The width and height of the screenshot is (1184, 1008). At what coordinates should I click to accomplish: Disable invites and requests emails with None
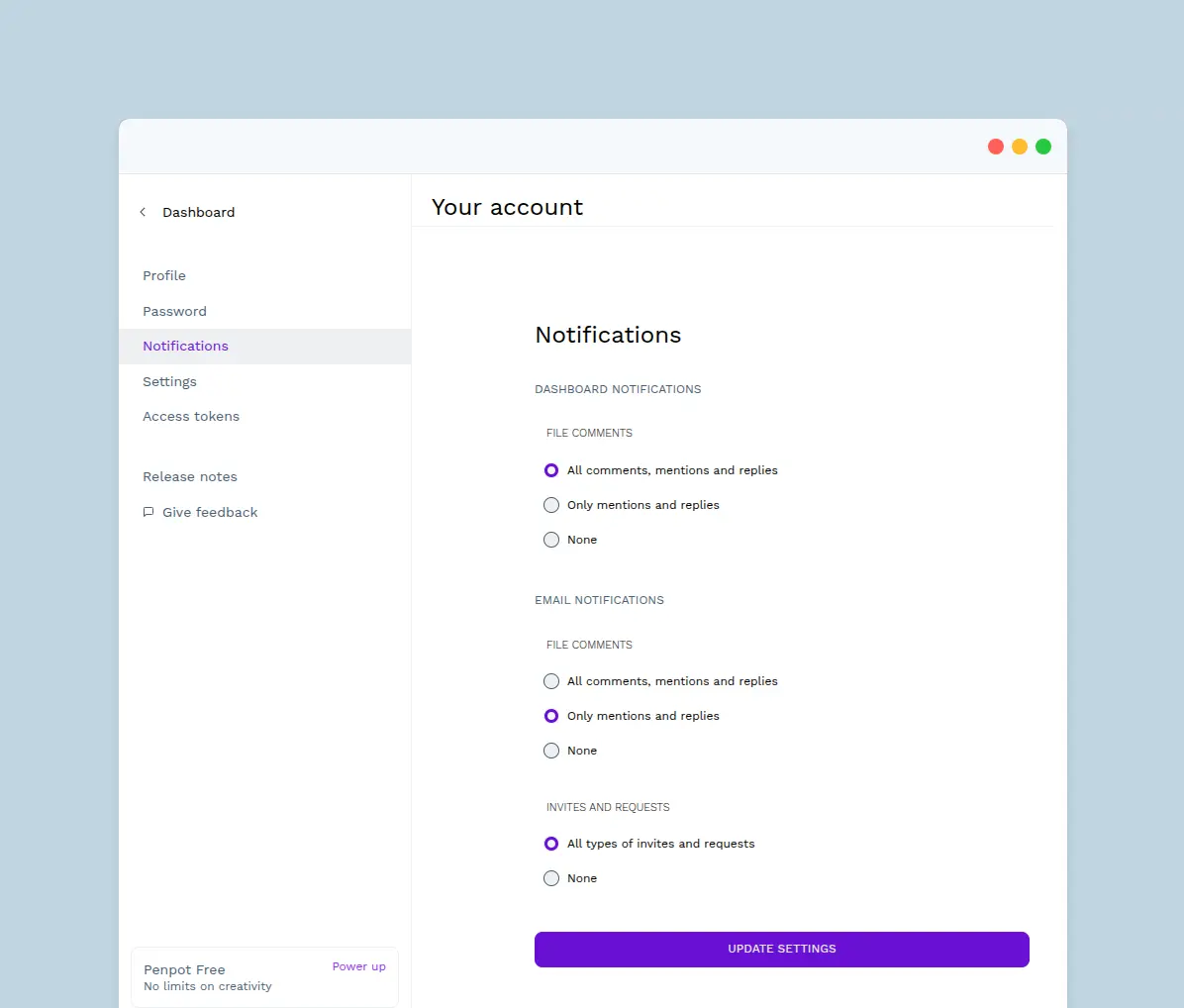point(551,878)
